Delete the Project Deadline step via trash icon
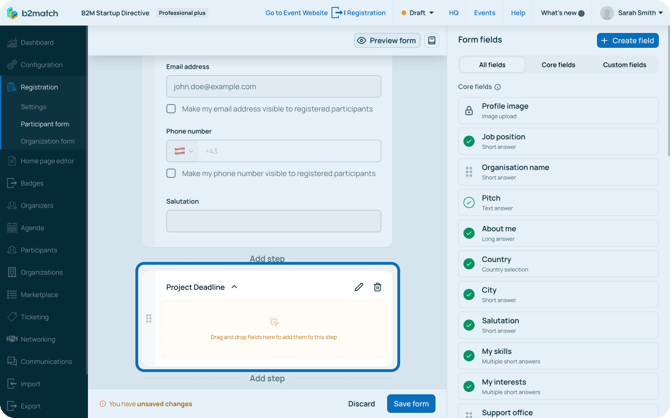Screen dimensions: 670x418 377,287
